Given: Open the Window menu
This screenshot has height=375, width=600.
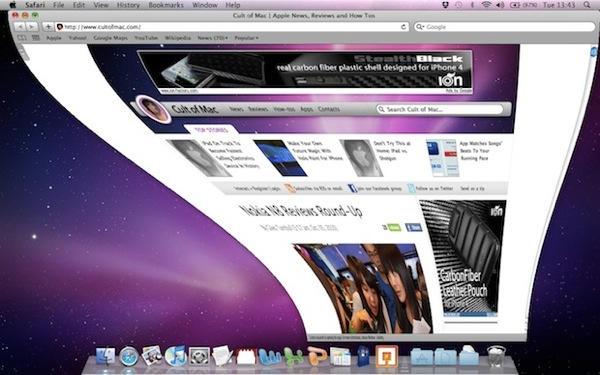Looking at the screenshot, I should coord(204,5).
